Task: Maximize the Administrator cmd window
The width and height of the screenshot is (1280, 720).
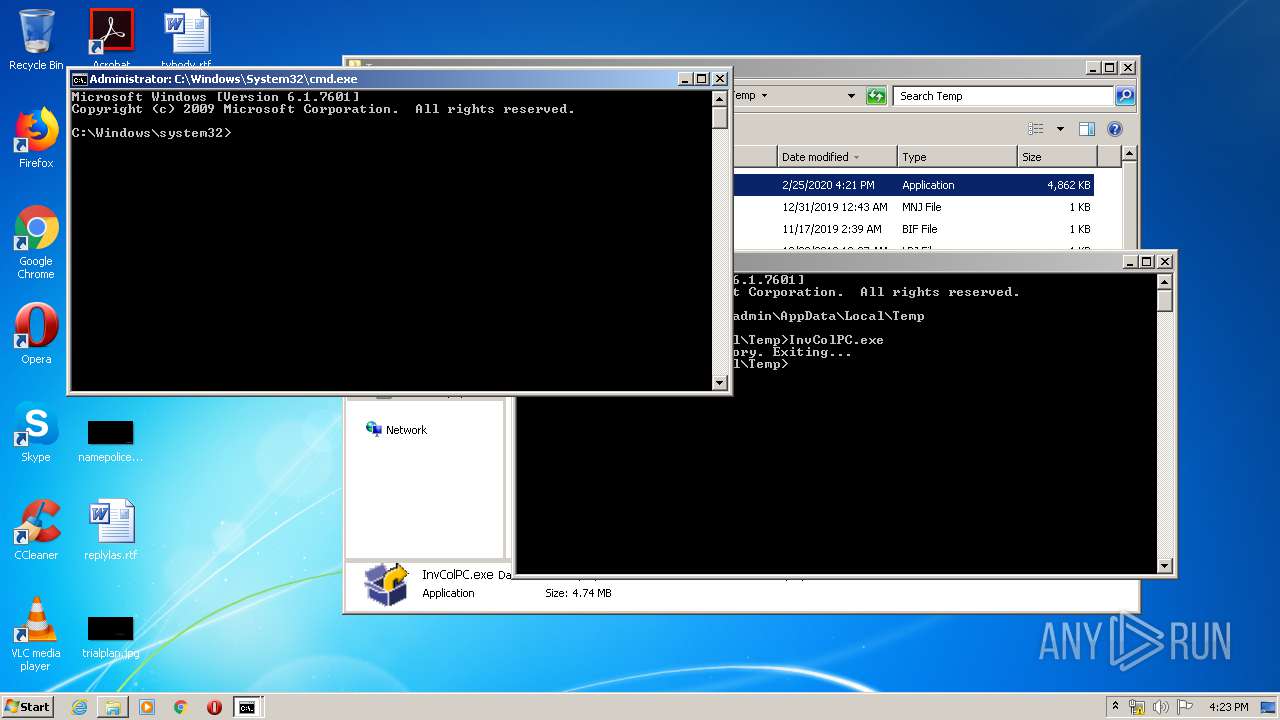Action: pos(701,79)
